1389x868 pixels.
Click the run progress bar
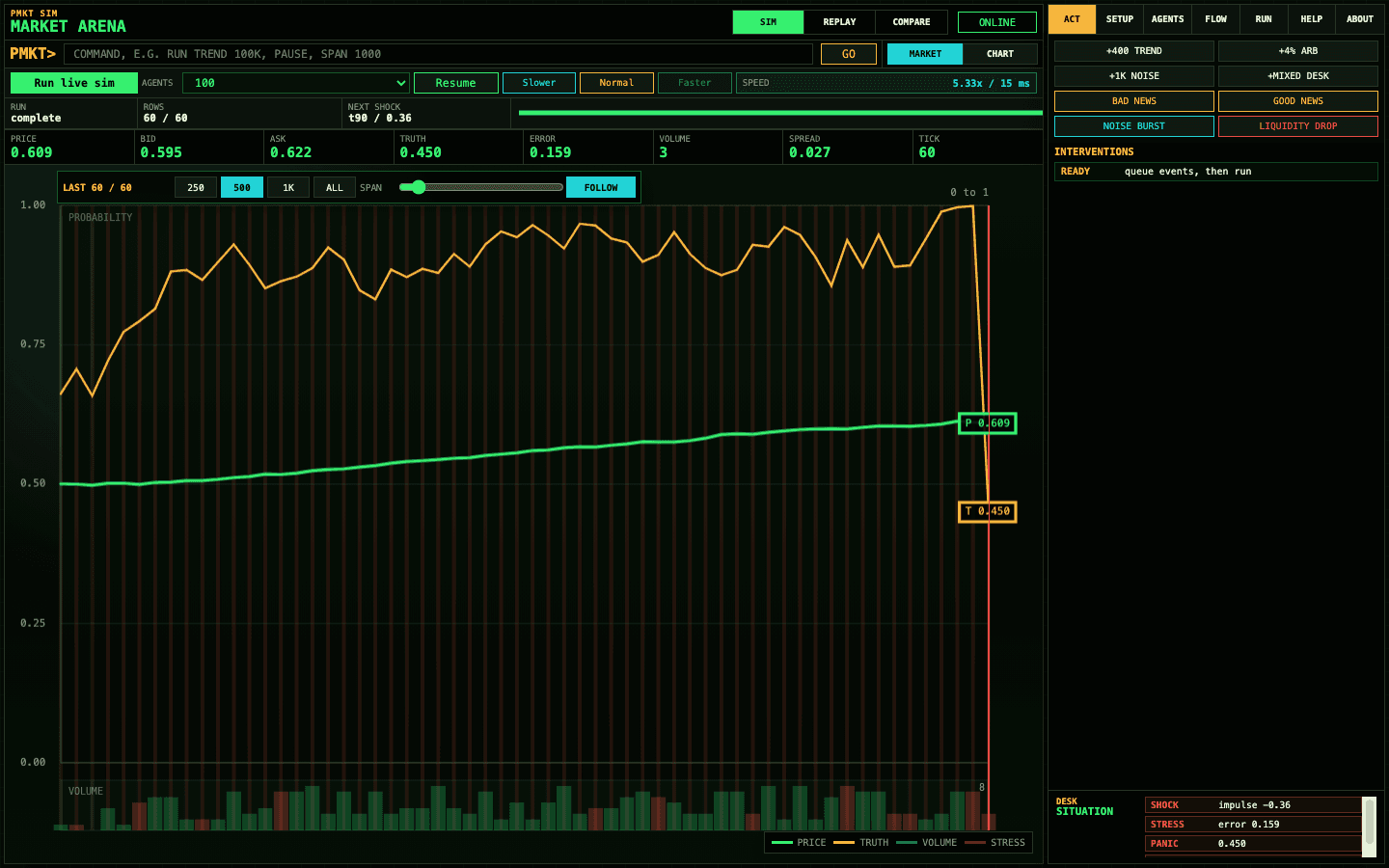pos(780,113)
